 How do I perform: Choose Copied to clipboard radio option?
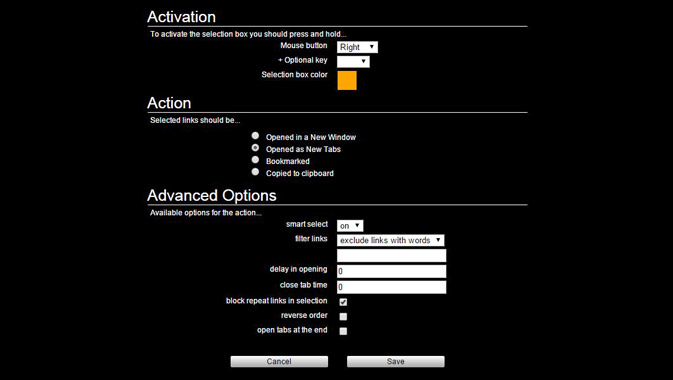[255, 172]
